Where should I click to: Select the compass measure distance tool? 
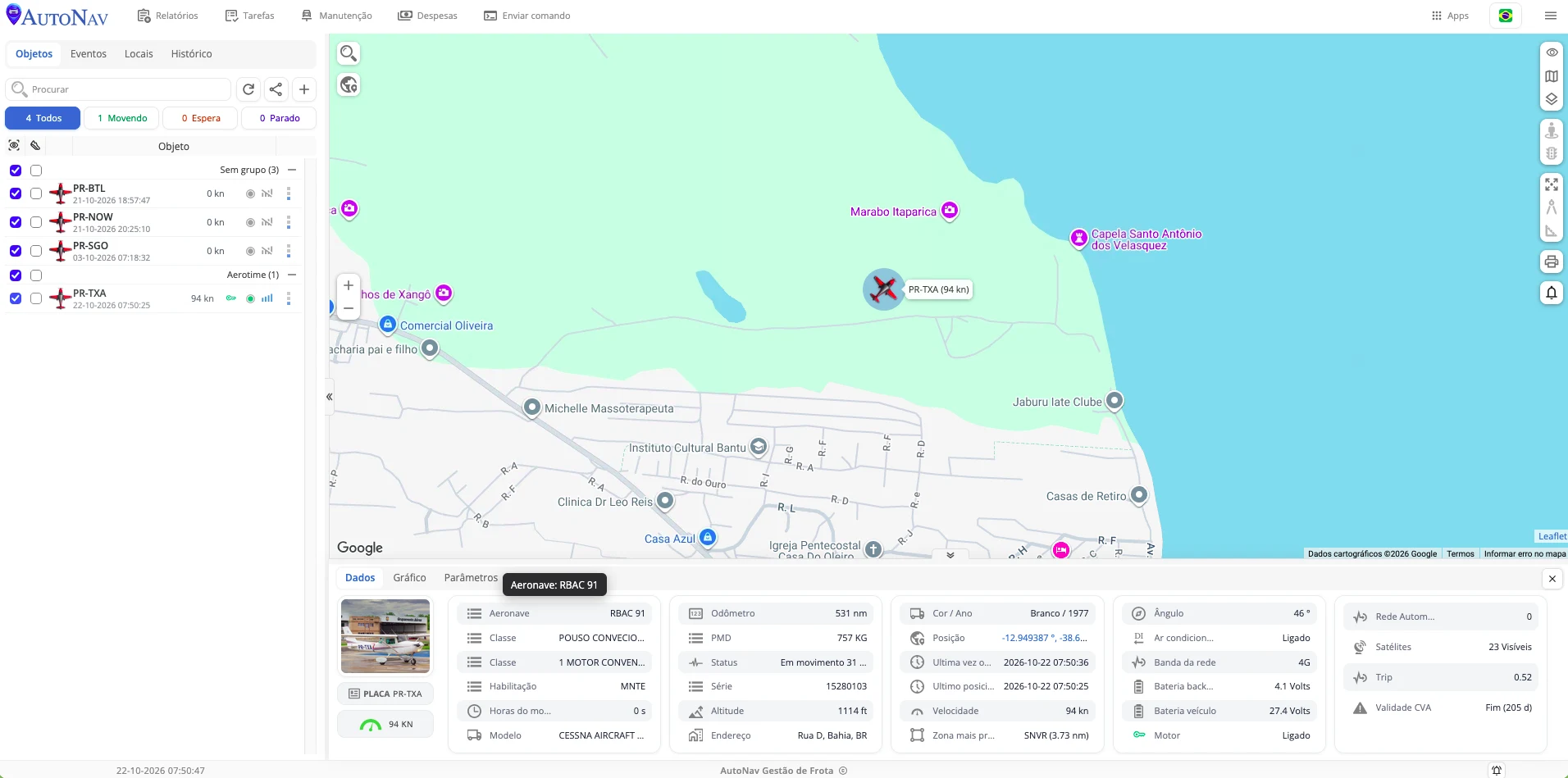pos(1552,207)
